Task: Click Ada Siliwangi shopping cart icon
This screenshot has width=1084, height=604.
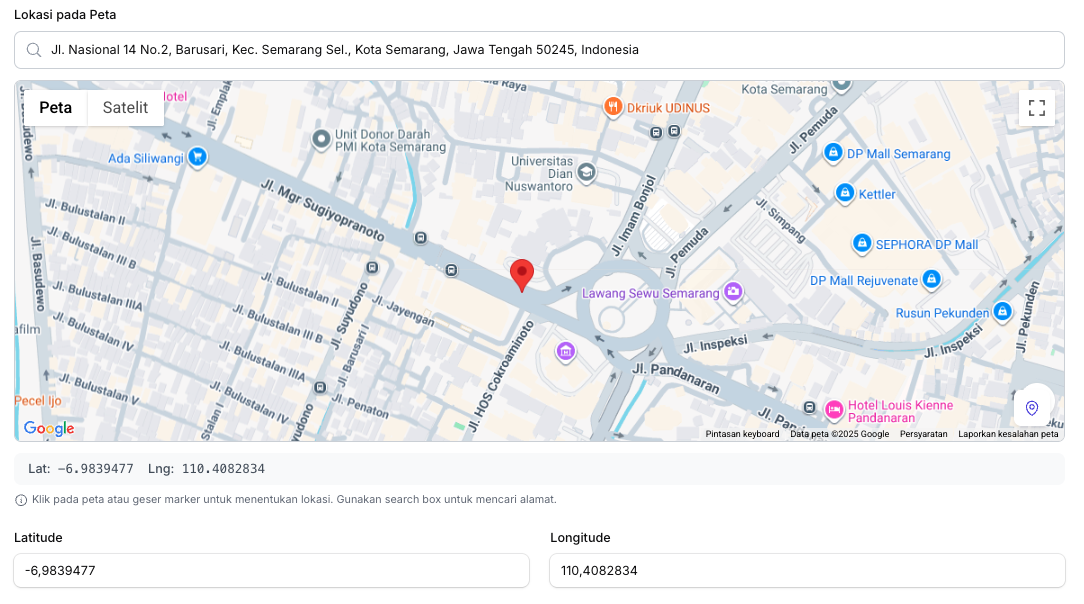Action: pos(197,157)
